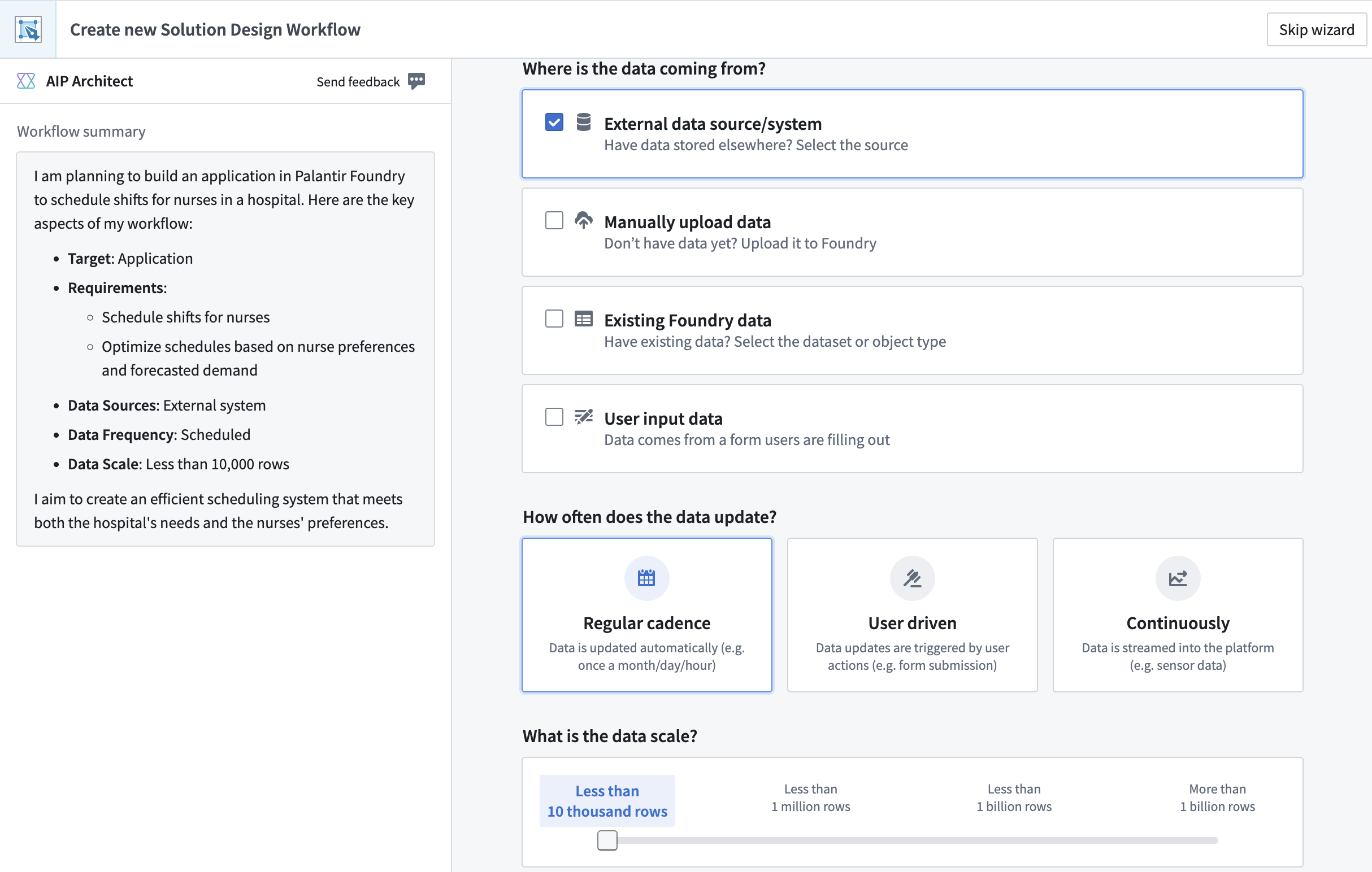
Task: Click the Skip wizard button
Action: pyautogui.click(x=1316, y=29)
